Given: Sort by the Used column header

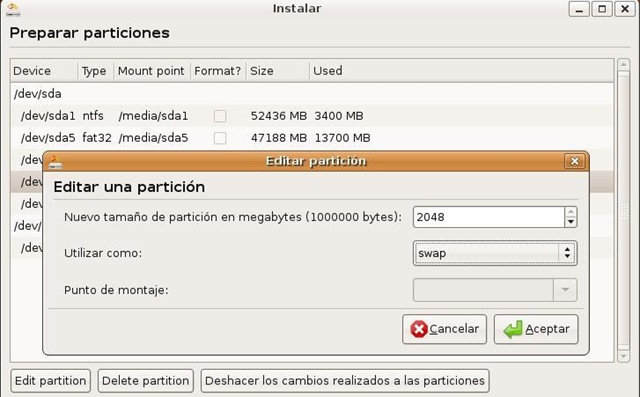Looking at the screenshot, I should 461,71.
